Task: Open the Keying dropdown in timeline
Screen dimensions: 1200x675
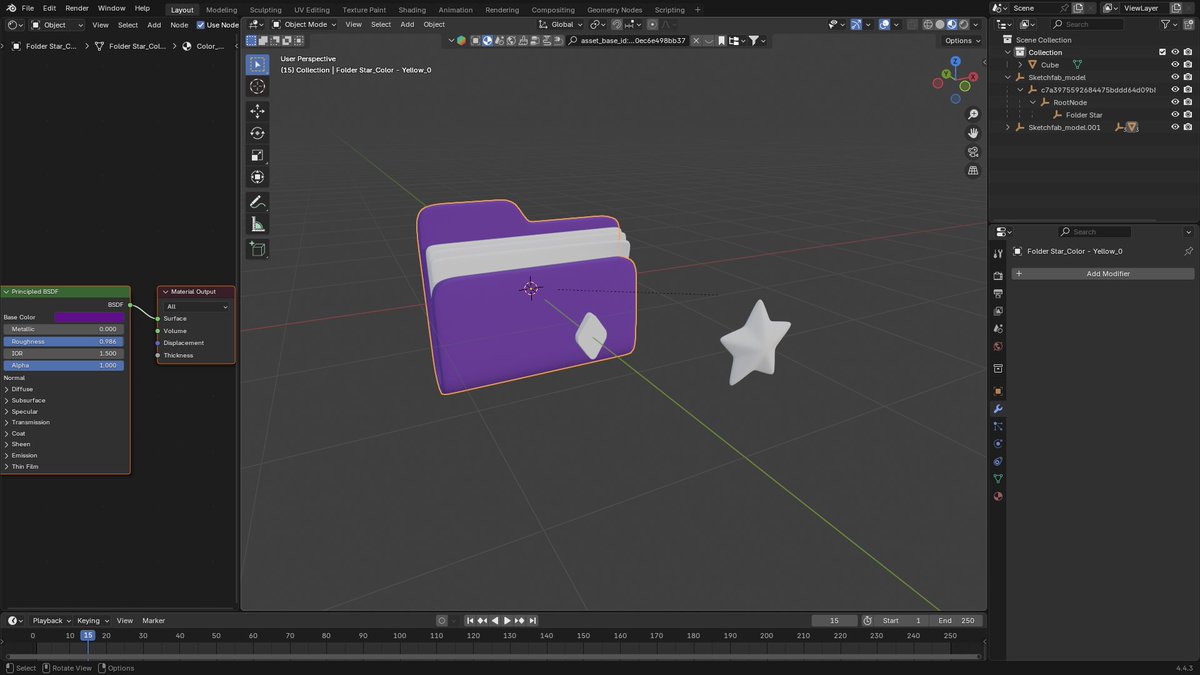Action: click(92, 621)
